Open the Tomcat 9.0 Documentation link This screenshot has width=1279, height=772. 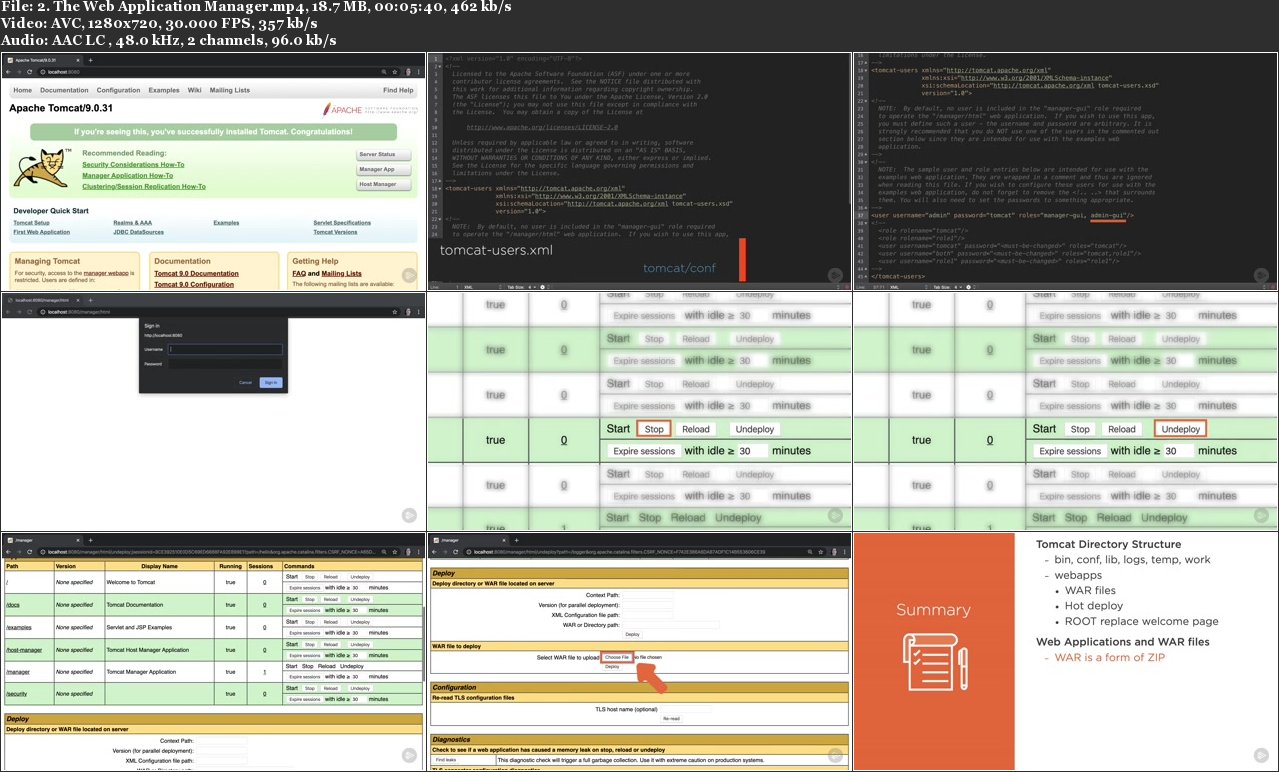[x=197, y=274]
